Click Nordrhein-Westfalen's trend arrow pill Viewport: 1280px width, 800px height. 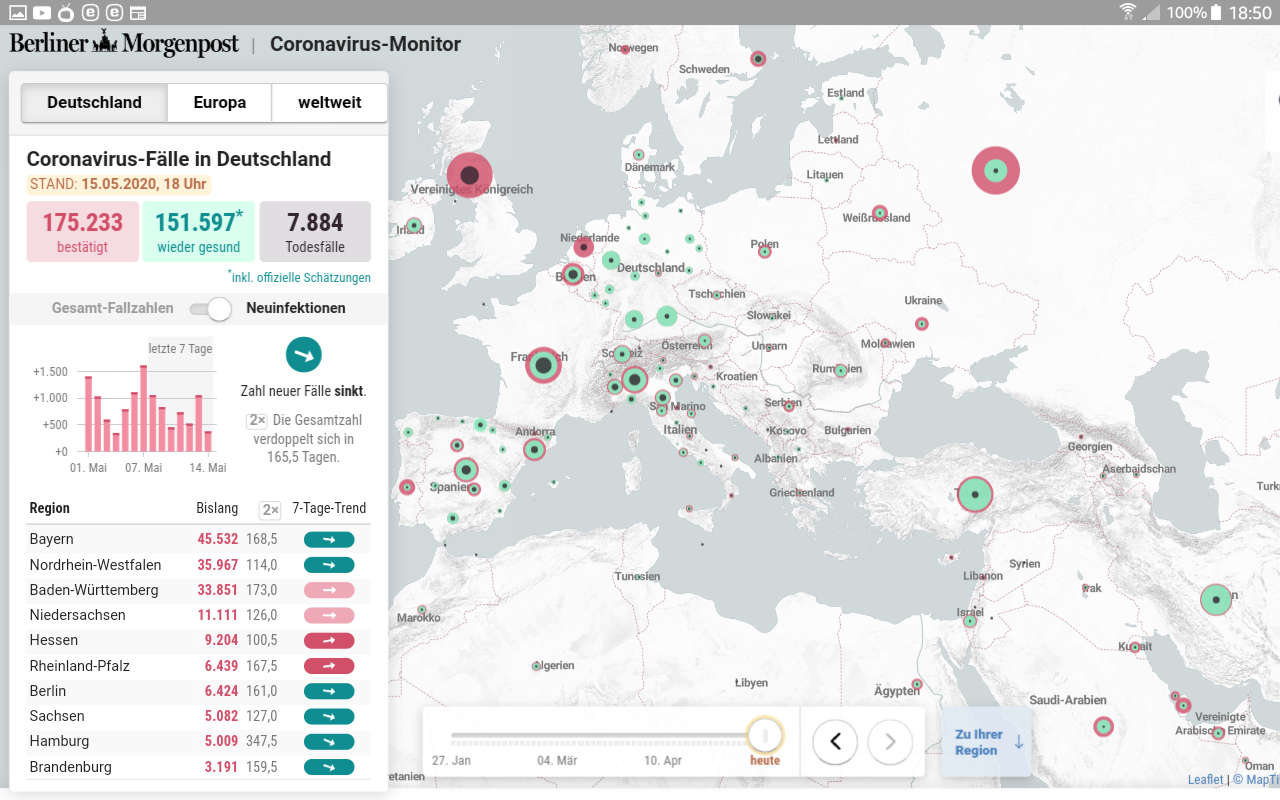pyautogui.click(x=329, y=565)
